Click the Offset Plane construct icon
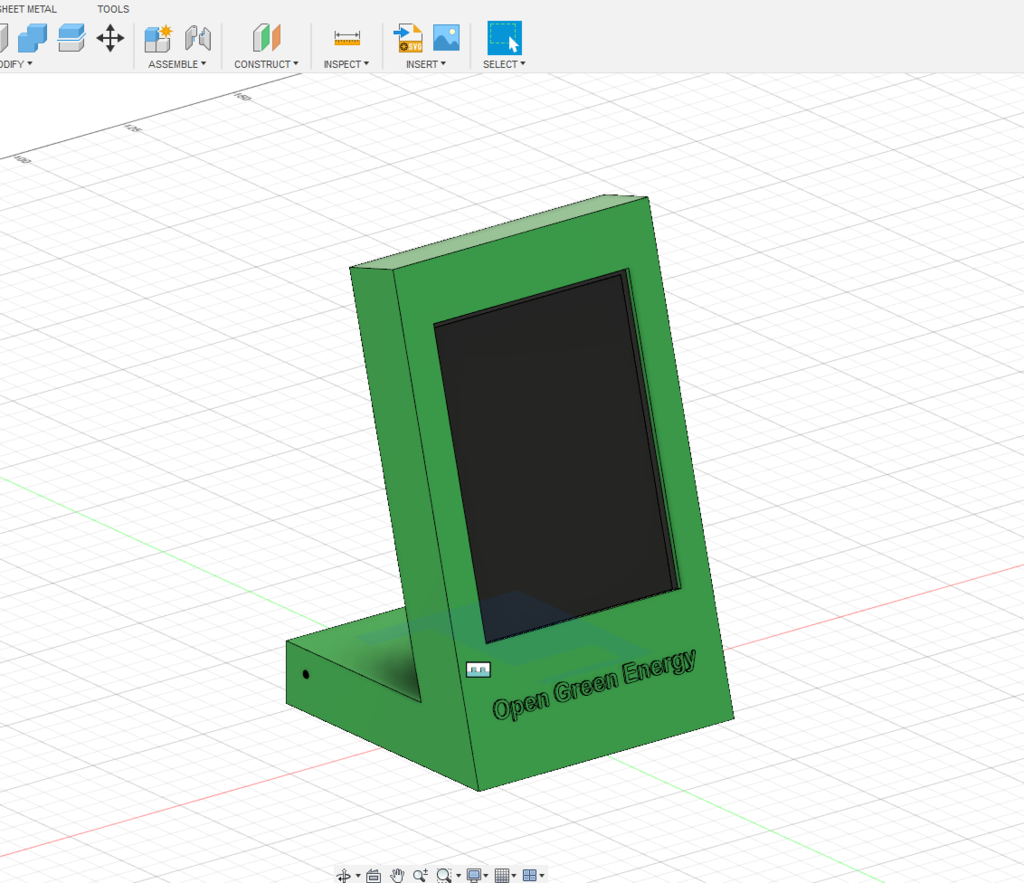1024x883 pixels. click(x=266, y=39)
